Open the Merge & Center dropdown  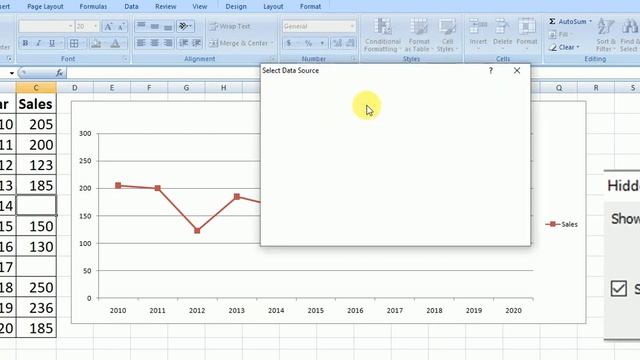[x=272, y=43]
